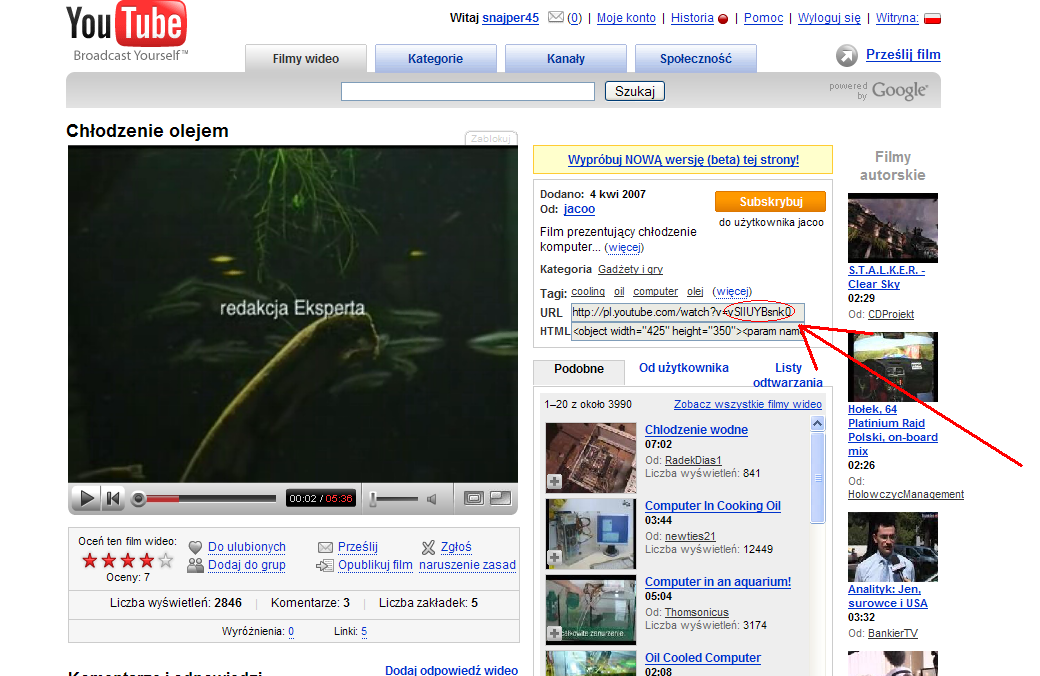Select the video URL field
1040x676 pixels.
688,312
